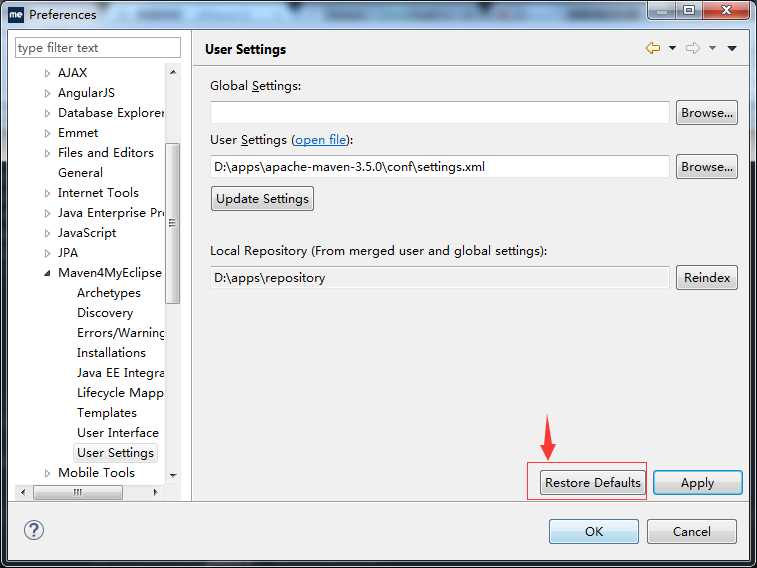Viewport: 757px width, 568px height.
Task: Expand the JPA tree node
Action: coord(47,253)
